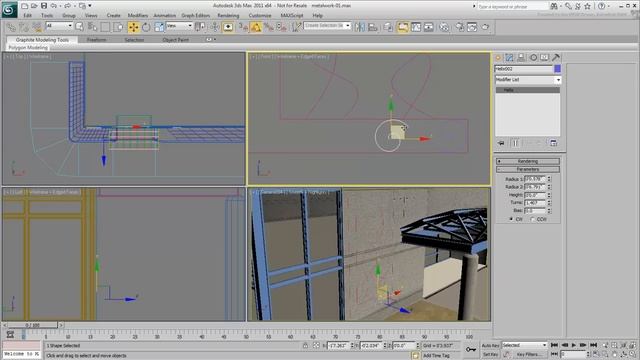Screen dimensions: 640x360
Task: Activate the Select Object tool
Action: (80, 27)
